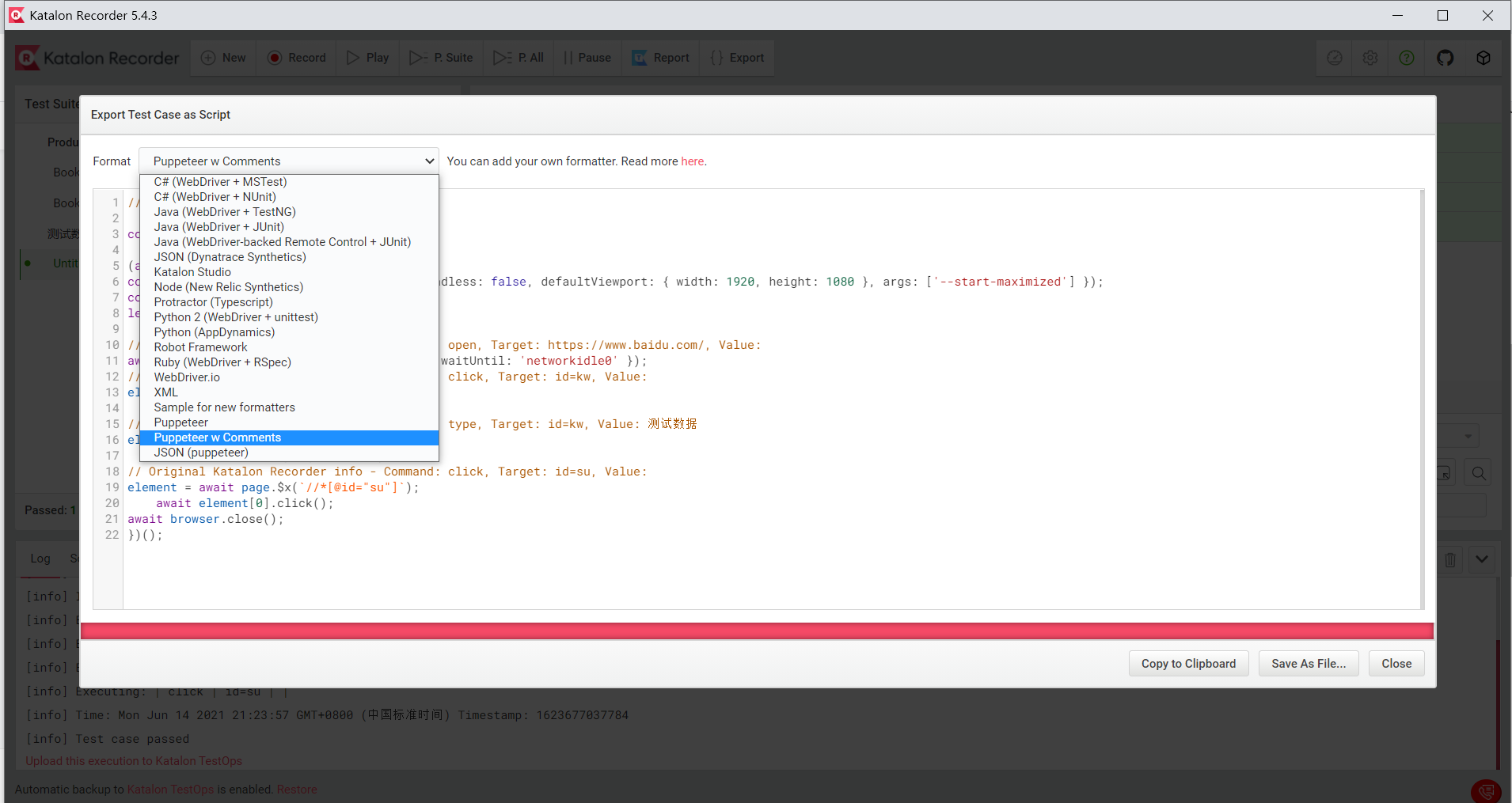
Task: Open Upload this execution to Katalon TestOps
Action: pyautogui.click(x=134, y=761)
